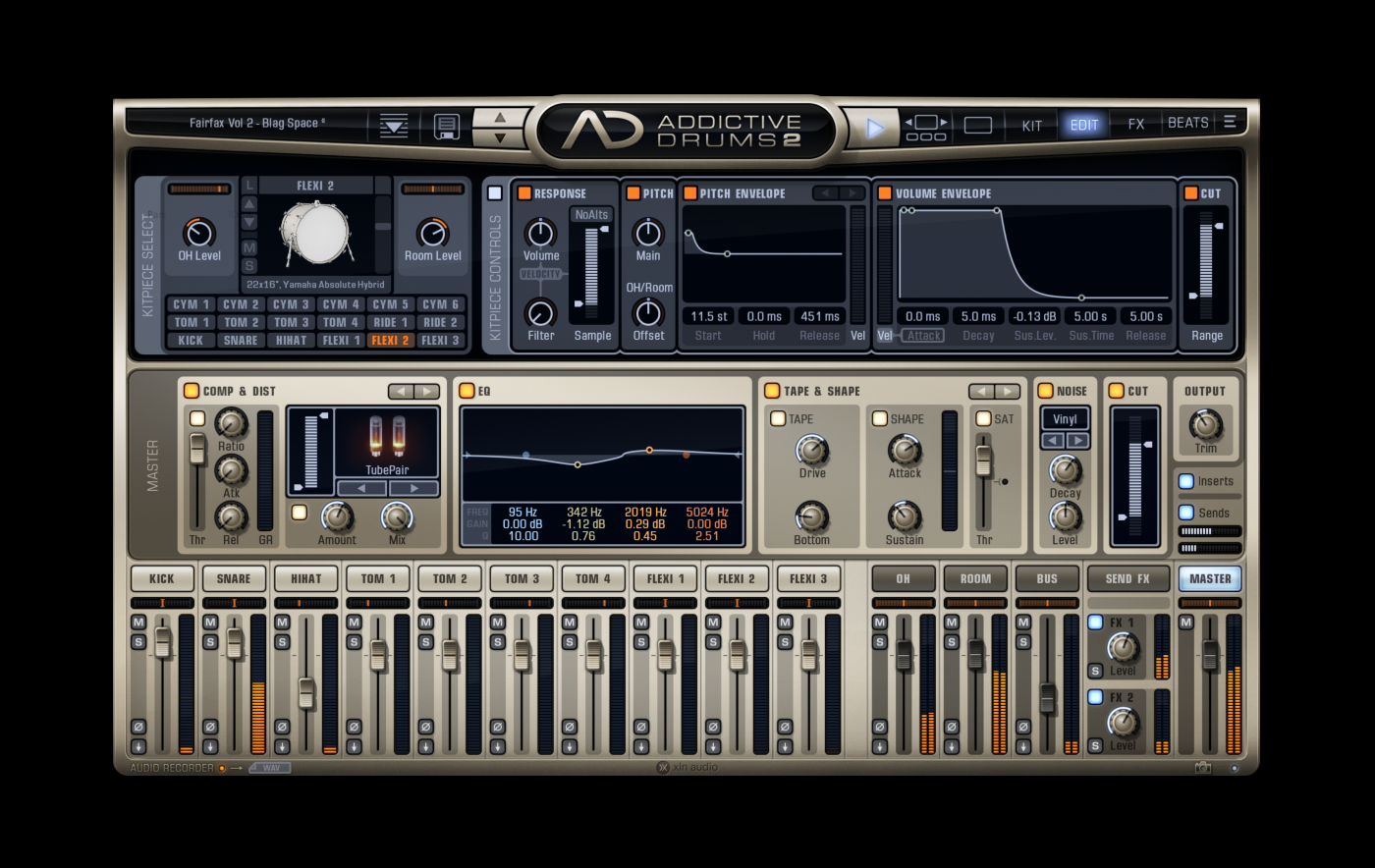Select the CYM 1 kitpiece button
The image size is (1375, 868).
191,304
